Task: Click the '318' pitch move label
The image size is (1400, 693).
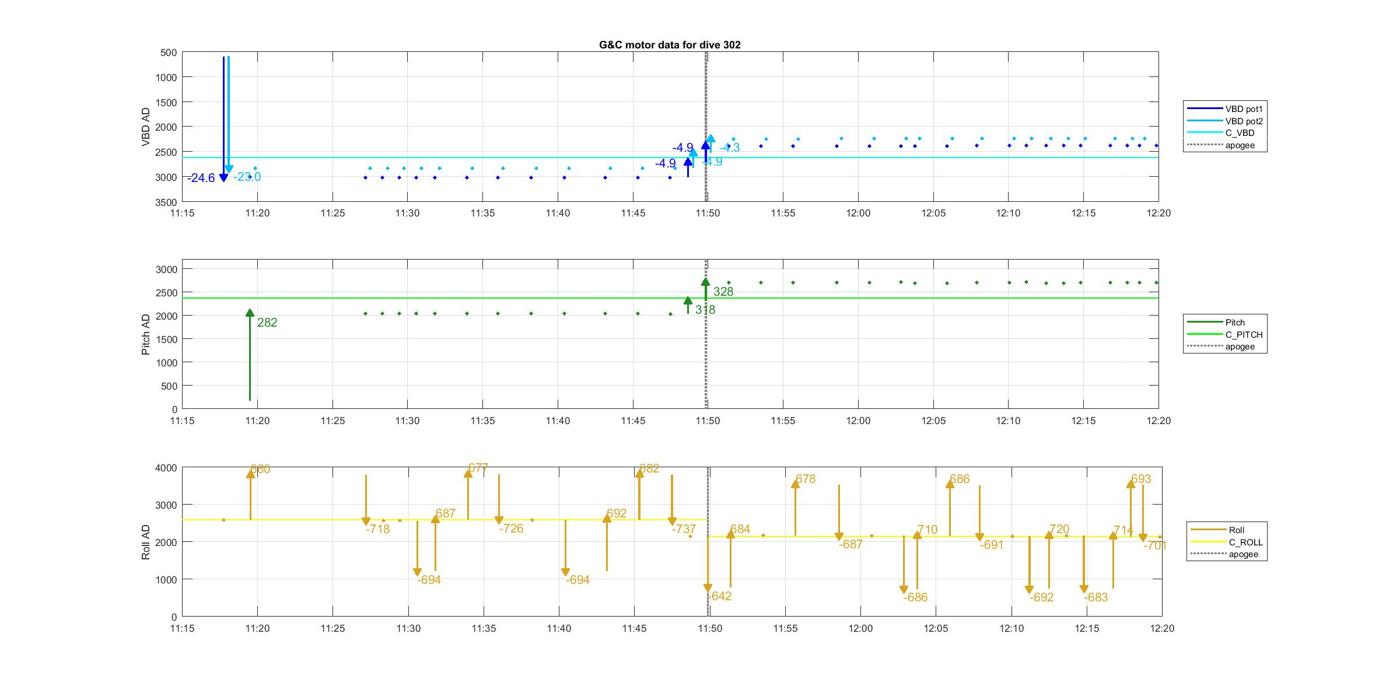Action: pos(705,311)
